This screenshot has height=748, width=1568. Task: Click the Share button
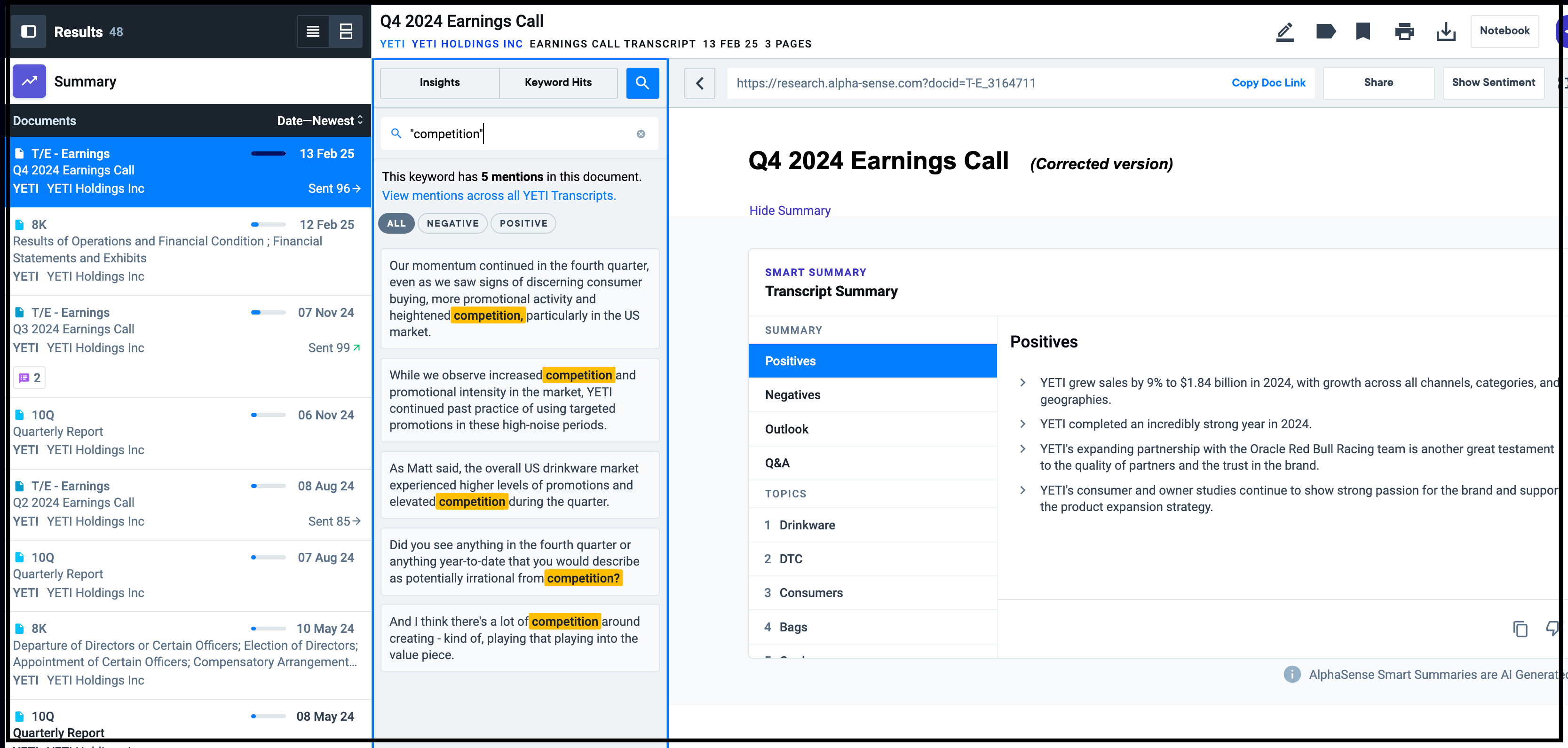click(x=1378, y=83)
